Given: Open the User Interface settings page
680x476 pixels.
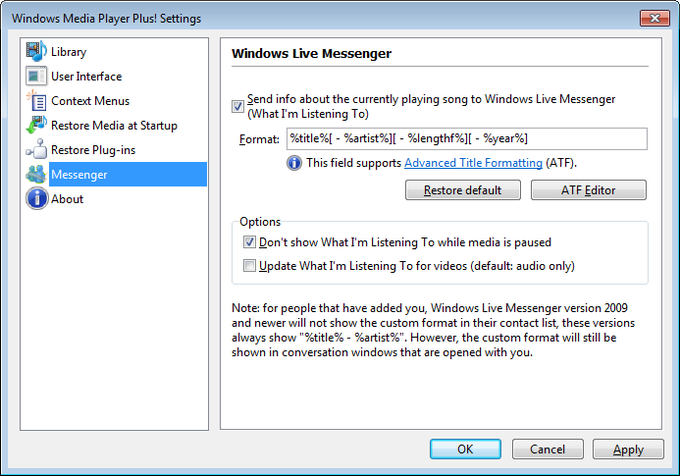Looking at the screenshot, I should (86, 76).
